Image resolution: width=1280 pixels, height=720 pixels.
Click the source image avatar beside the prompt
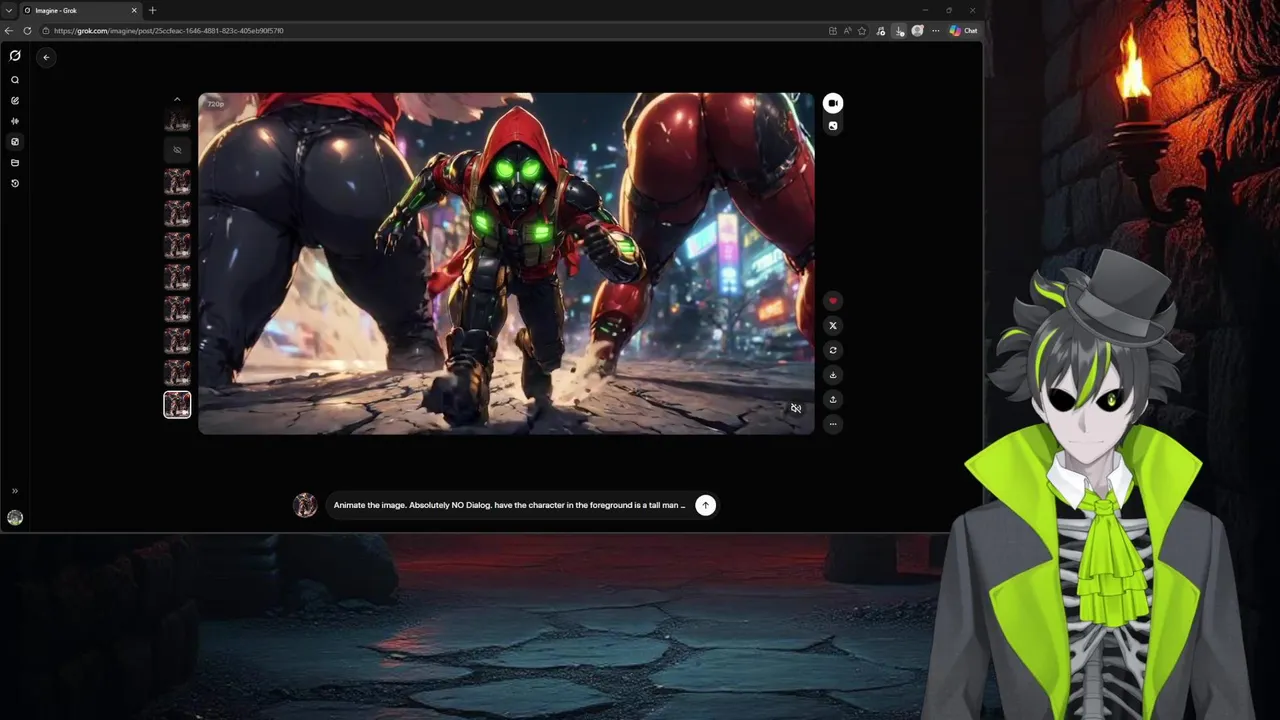click(x=305, y=505)
